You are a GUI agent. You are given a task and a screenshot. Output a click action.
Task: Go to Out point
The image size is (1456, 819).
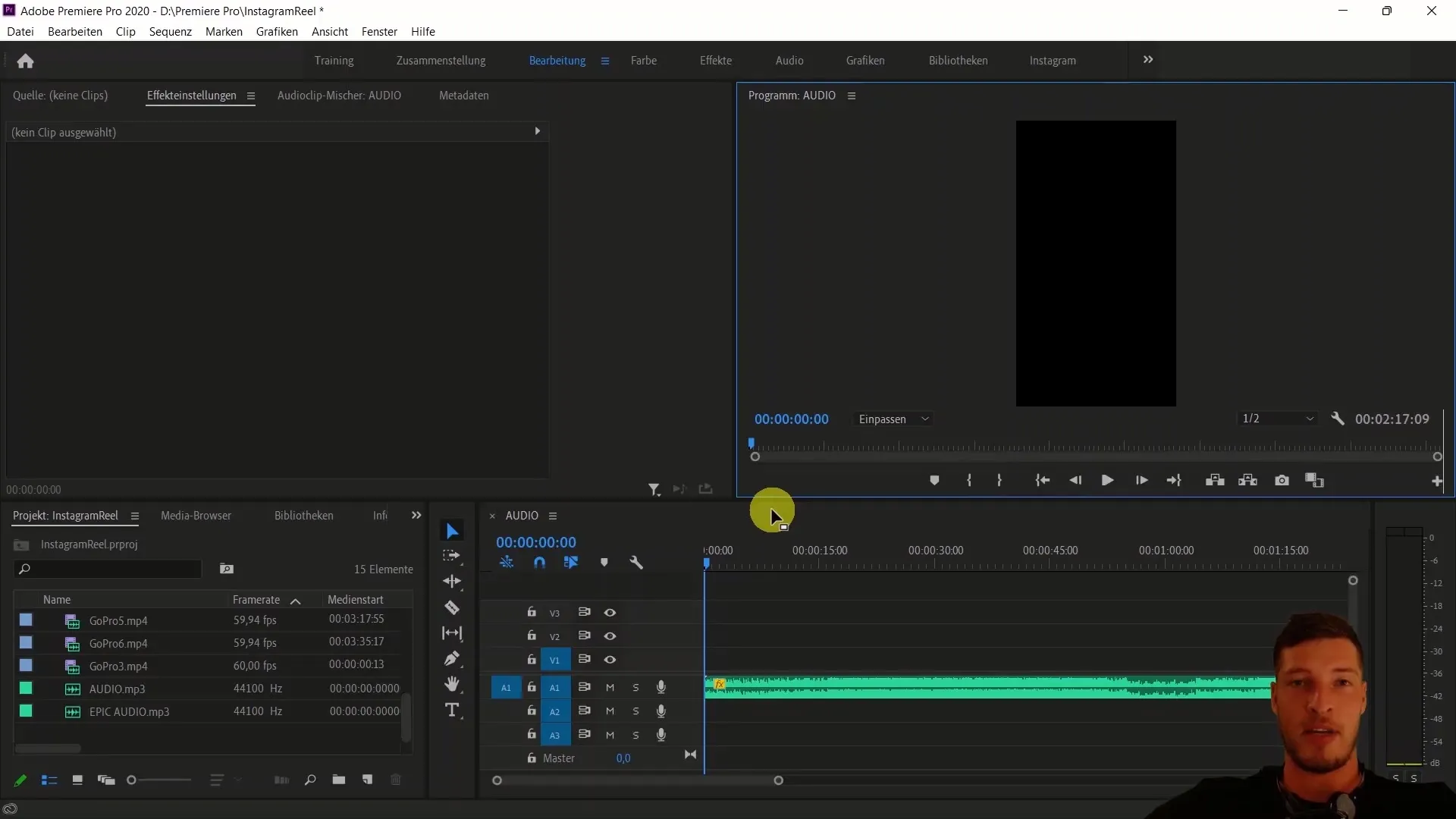1174,481
